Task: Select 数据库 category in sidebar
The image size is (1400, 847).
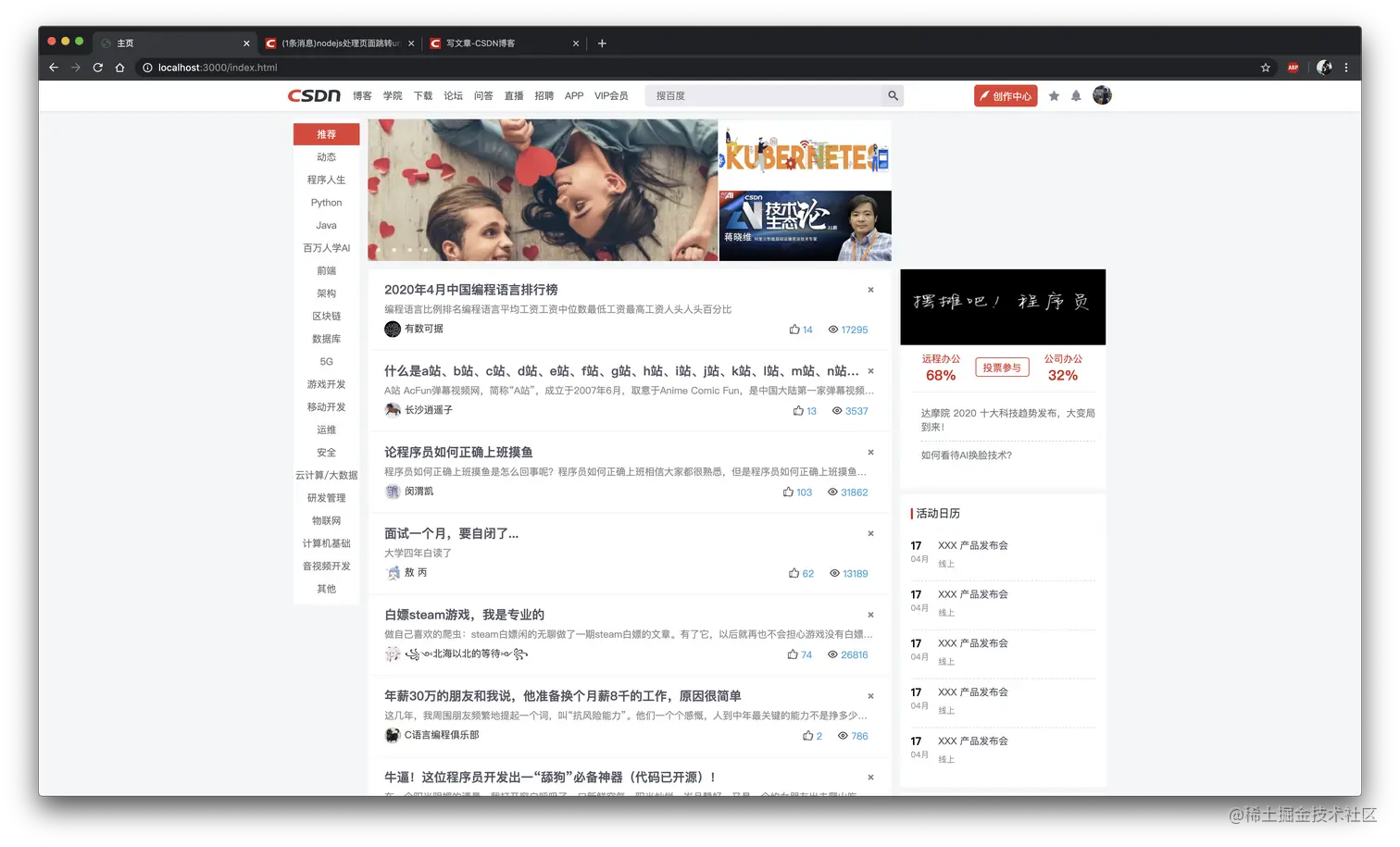Action: point(326,339)
